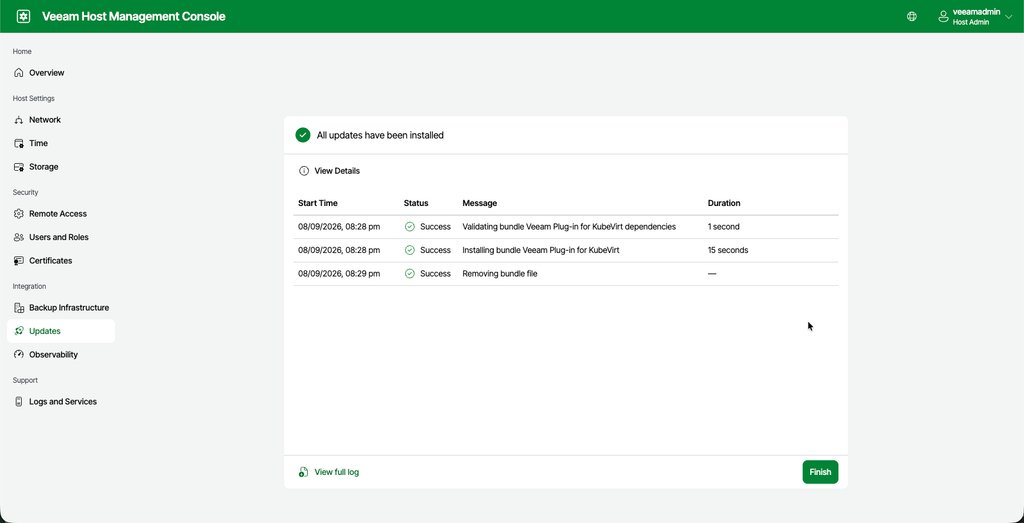The width and height of the screenshot is (1024, 523).
Task: Select 'Installing bundle Veeam Plug-in for KubeVirt' message
Action: pos(541,250)
